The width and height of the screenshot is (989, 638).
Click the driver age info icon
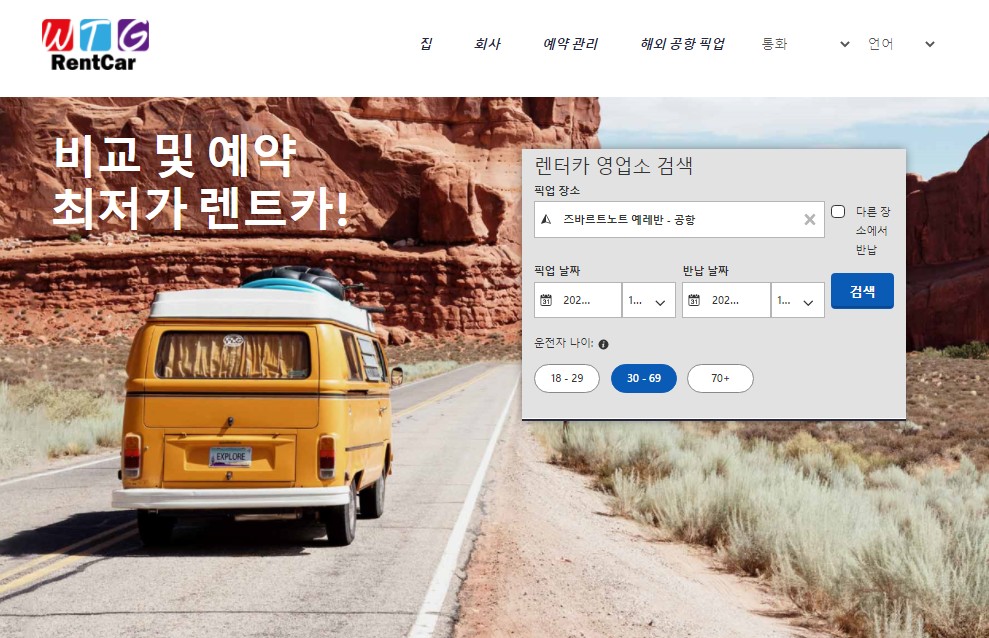tap(604, 344)
